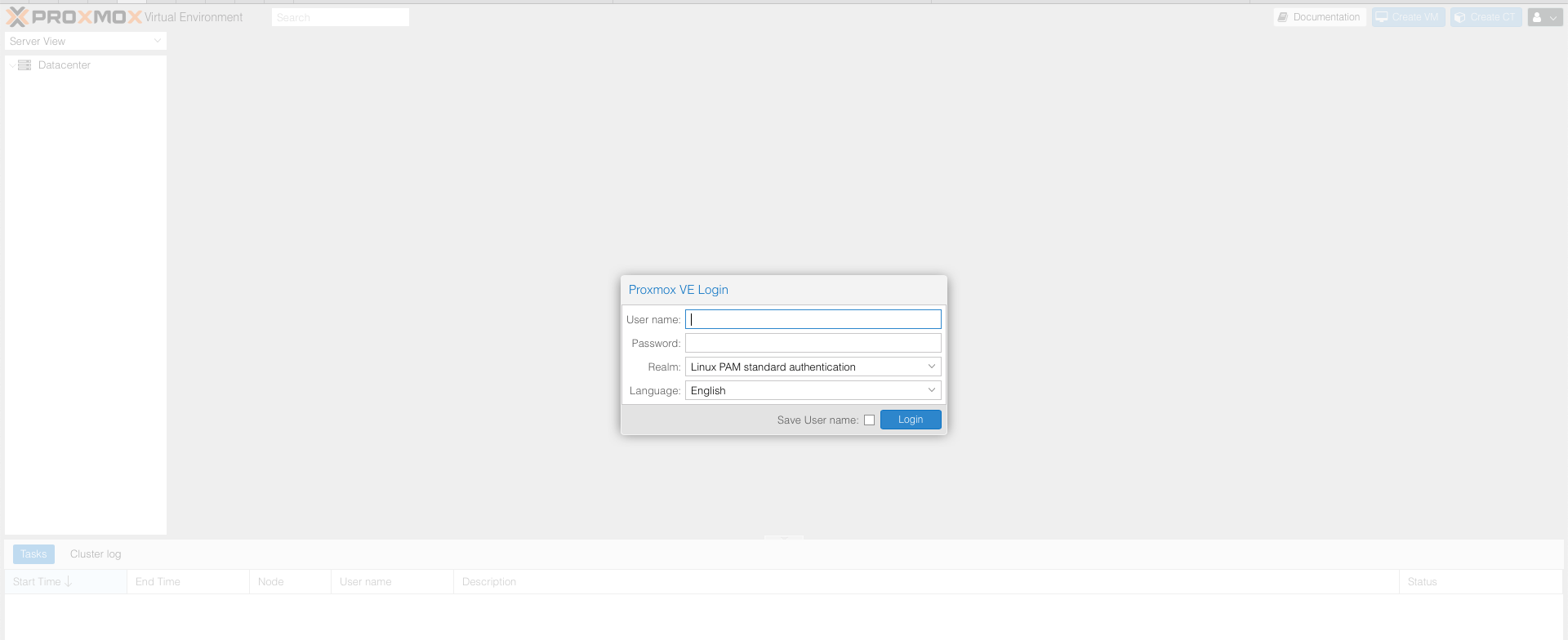
Task: Collapse the bottom log panel handle
Action: point(783,538)
